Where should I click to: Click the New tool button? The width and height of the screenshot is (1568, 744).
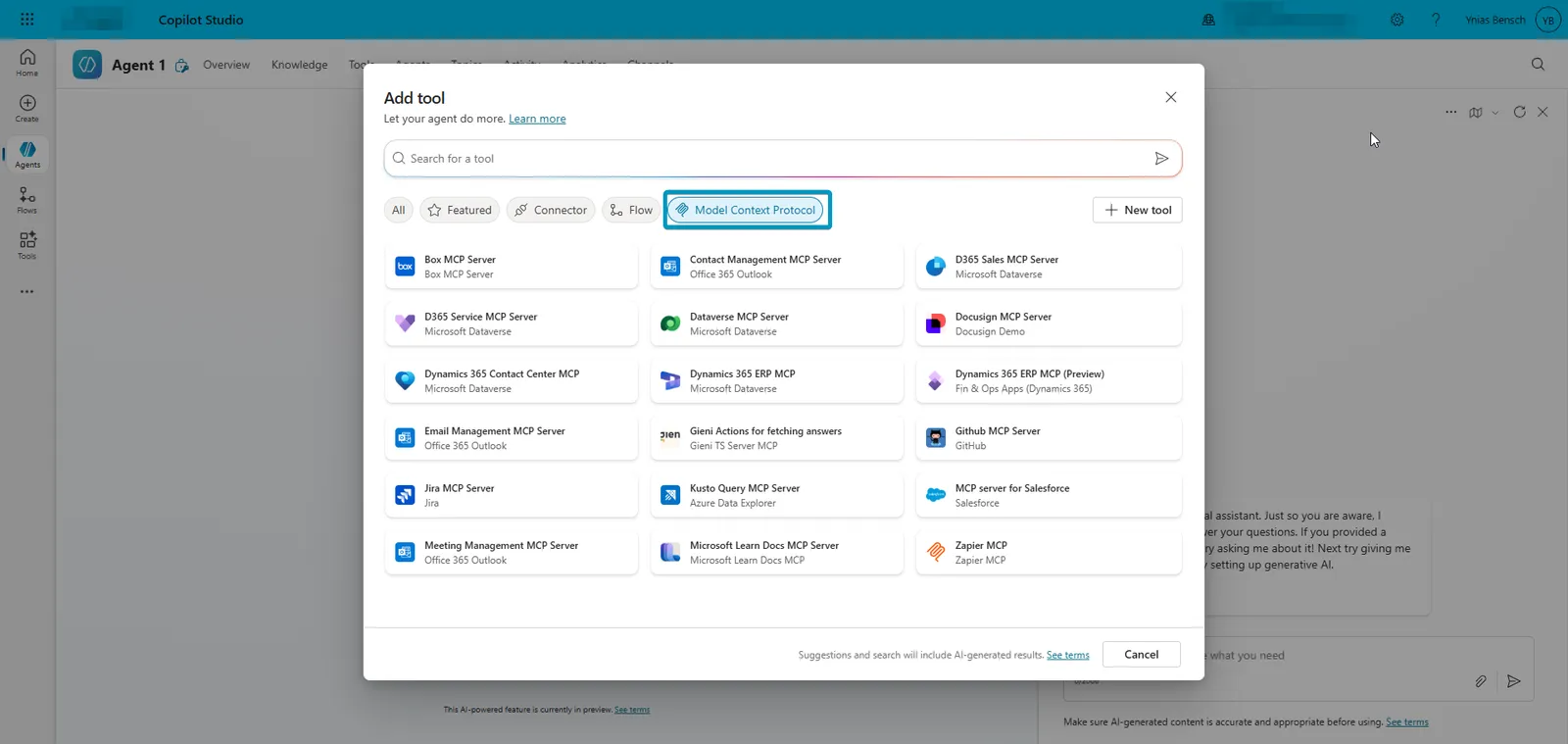pos(1138,210)
